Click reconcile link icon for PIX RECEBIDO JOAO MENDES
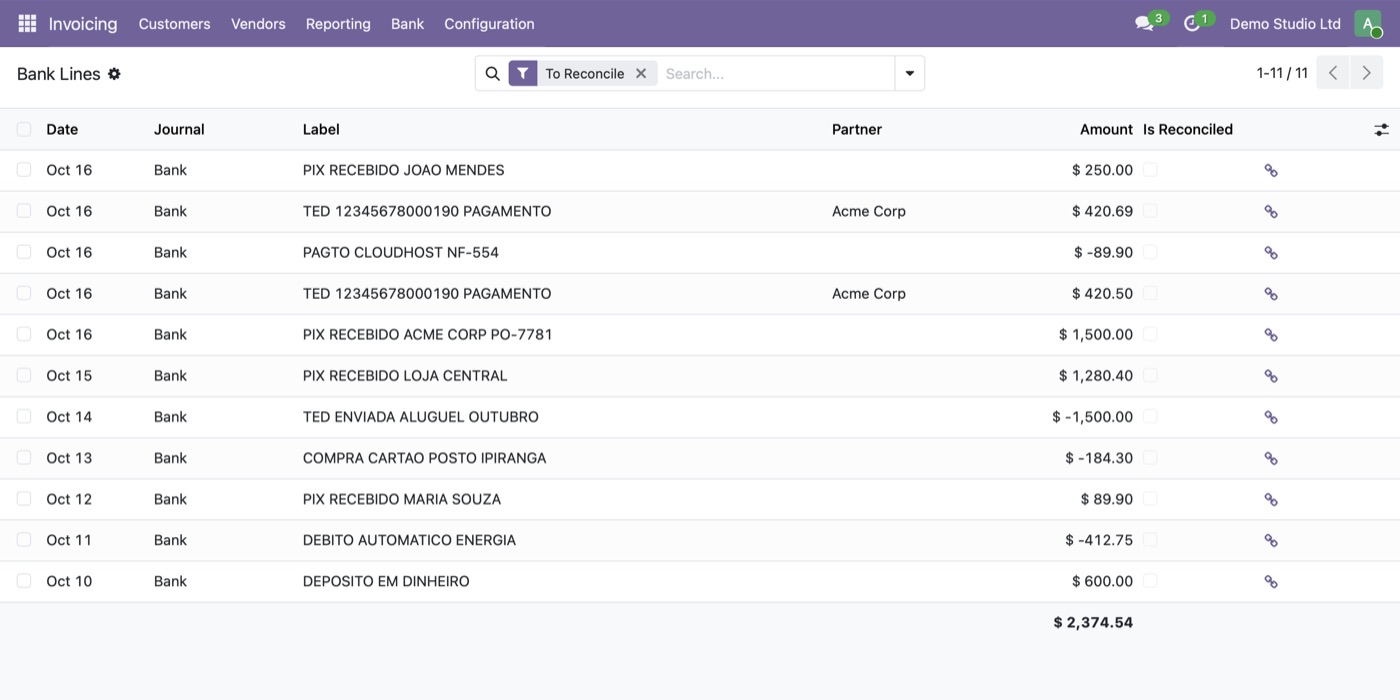 pyautogui.click(x=1271, y=170)
